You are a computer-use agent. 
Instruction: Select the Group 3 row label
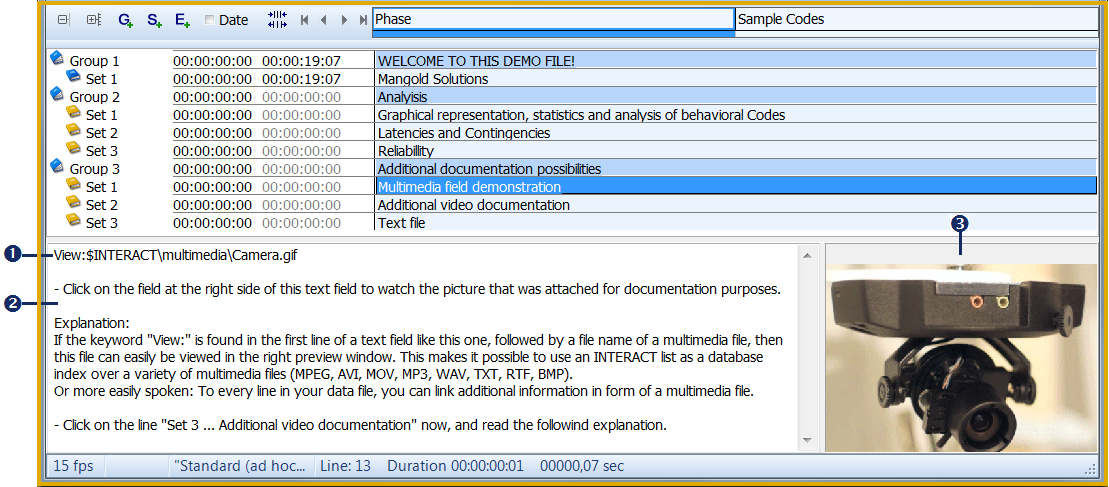[x=95, y=170]
